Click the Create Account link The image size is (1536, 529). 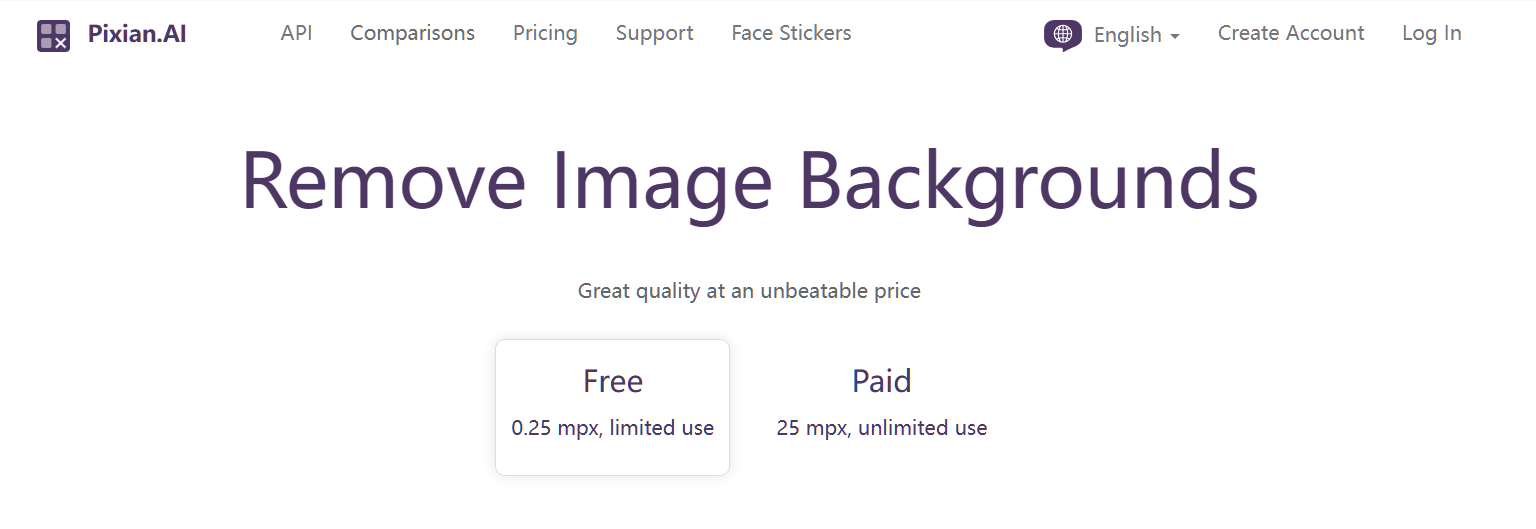1290,33
